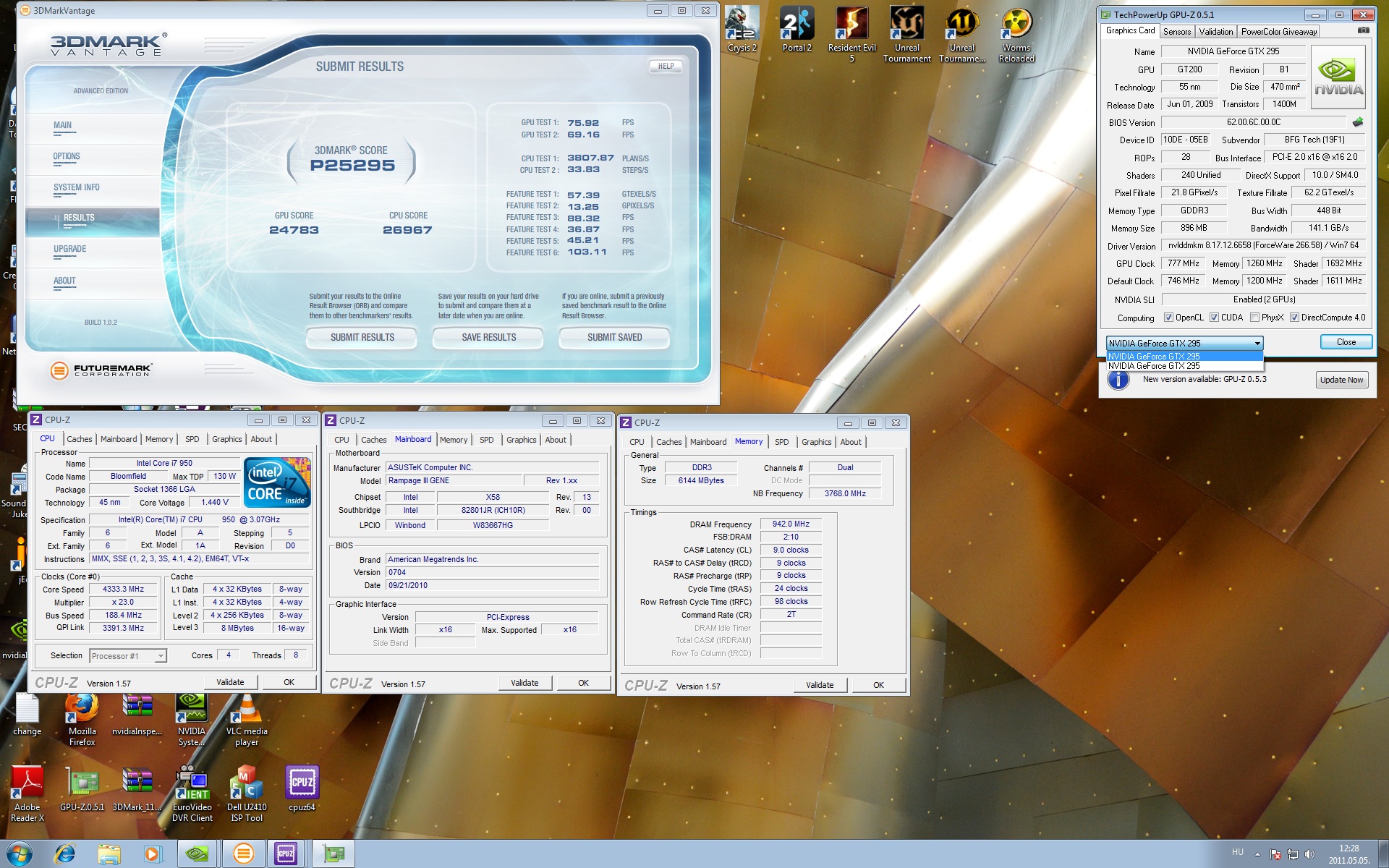Image resolution: width=1389 pixels, height=868 pixels.
Task: Click the DRAM Frequency value 942.0 MHz
Action: point(791,524)
